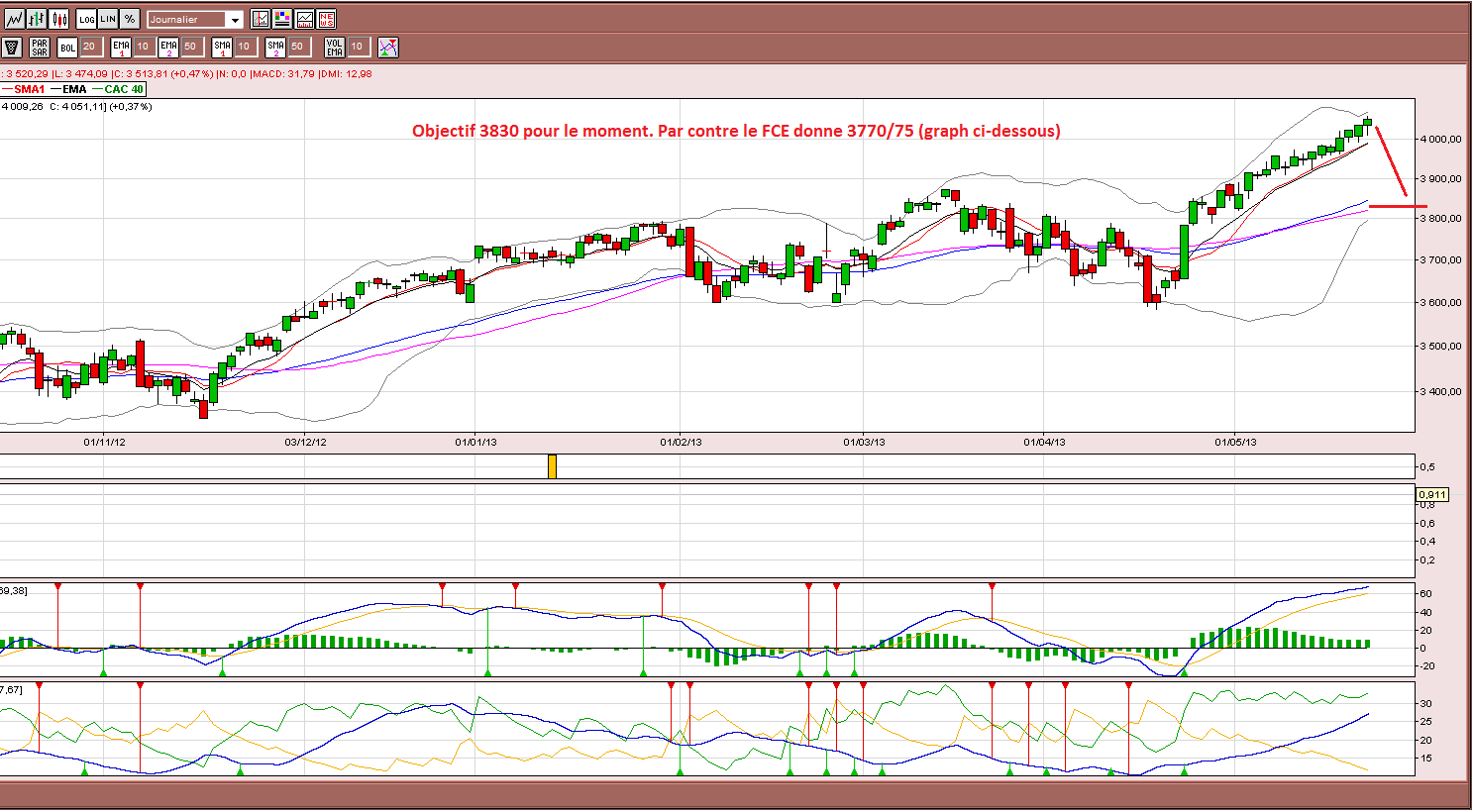This screenshot has height=812, width=1473.
Task: Click the SMA 2 indicator button
Action: (x=275, y=48)
